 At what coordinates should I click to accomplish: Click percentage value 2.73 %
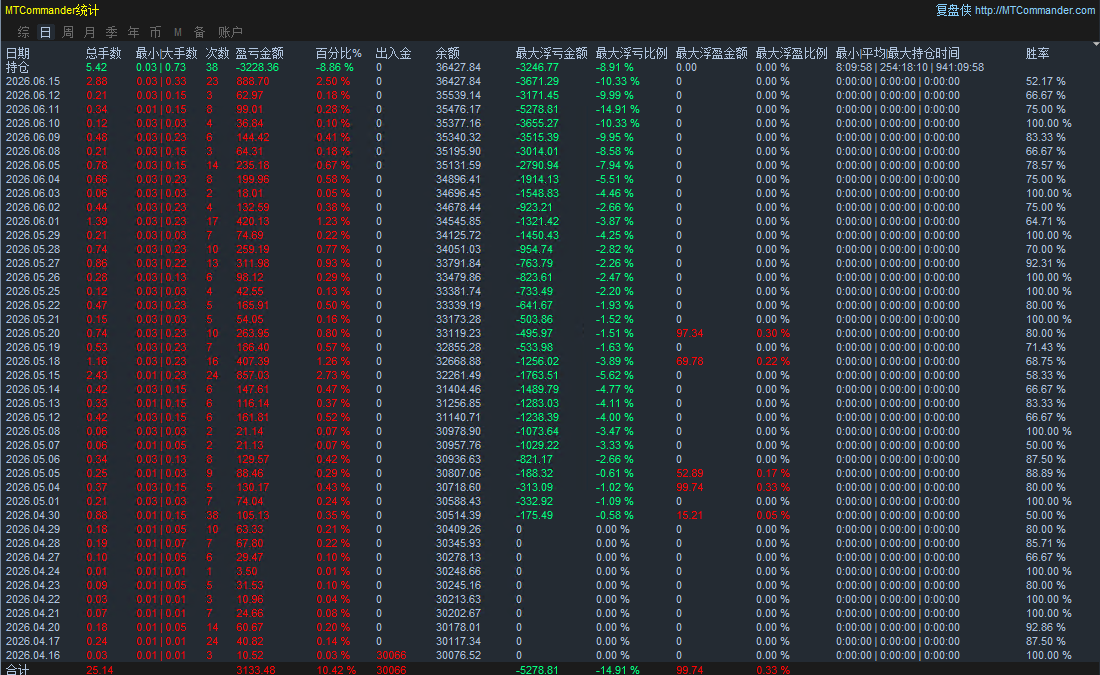click(x=333, y=375)
